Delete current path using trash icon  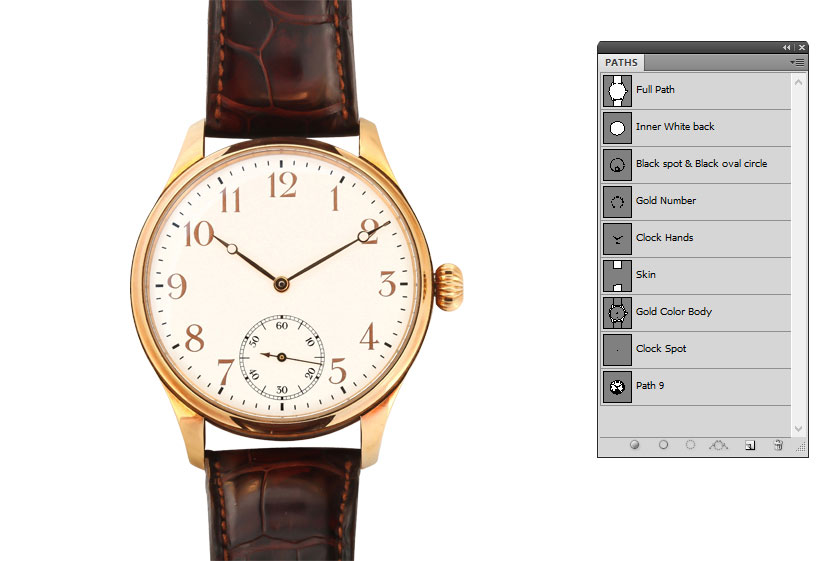point(778,446)
